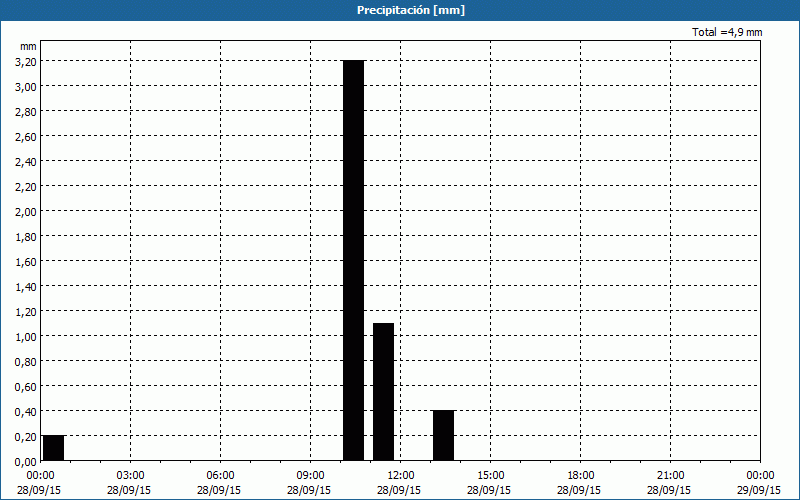Select the 1,00 y-axis value

point(26,336)
